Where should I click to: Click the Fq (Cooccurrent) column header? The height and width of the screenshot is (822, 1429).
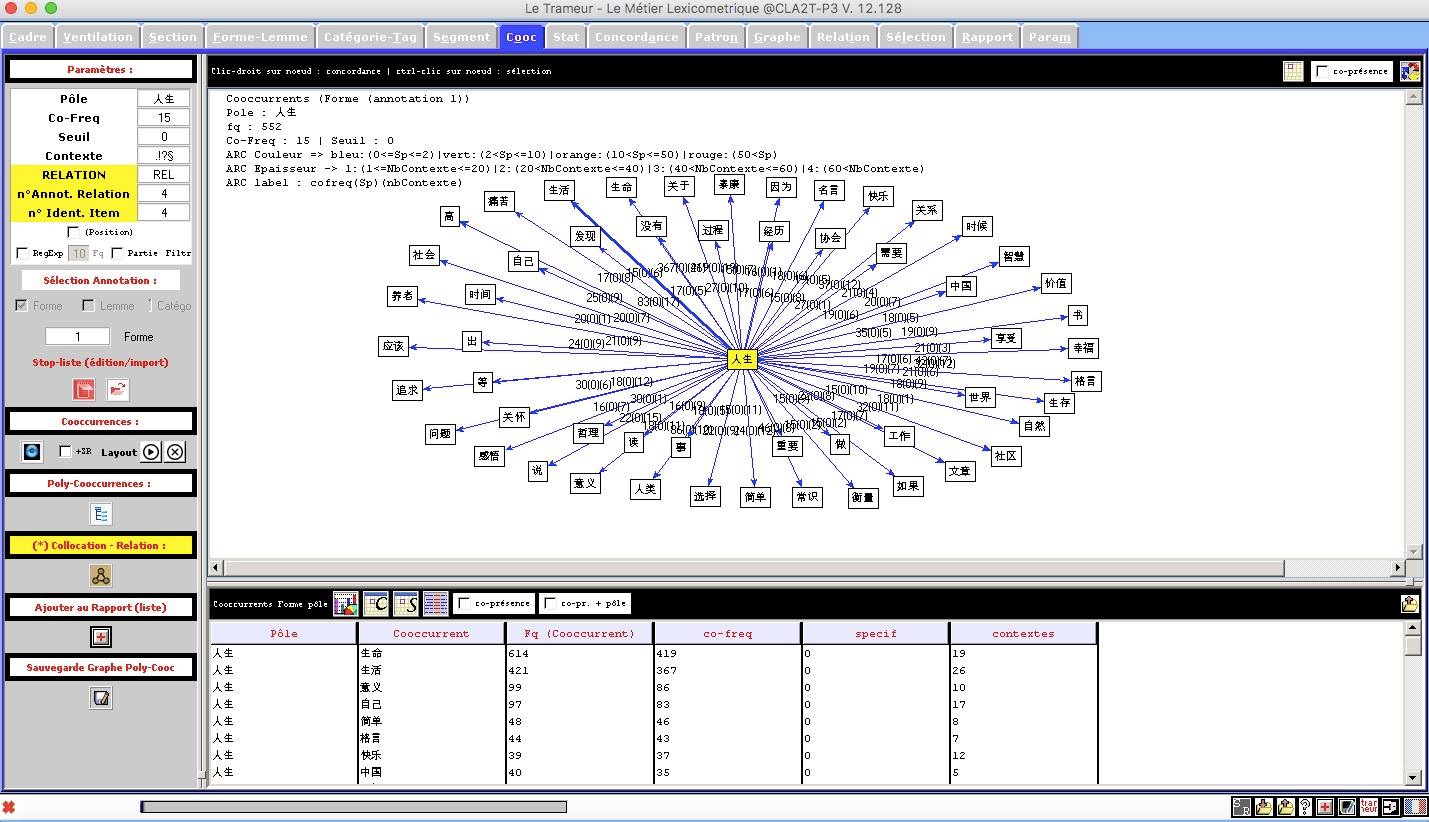[x=579, y=633]
